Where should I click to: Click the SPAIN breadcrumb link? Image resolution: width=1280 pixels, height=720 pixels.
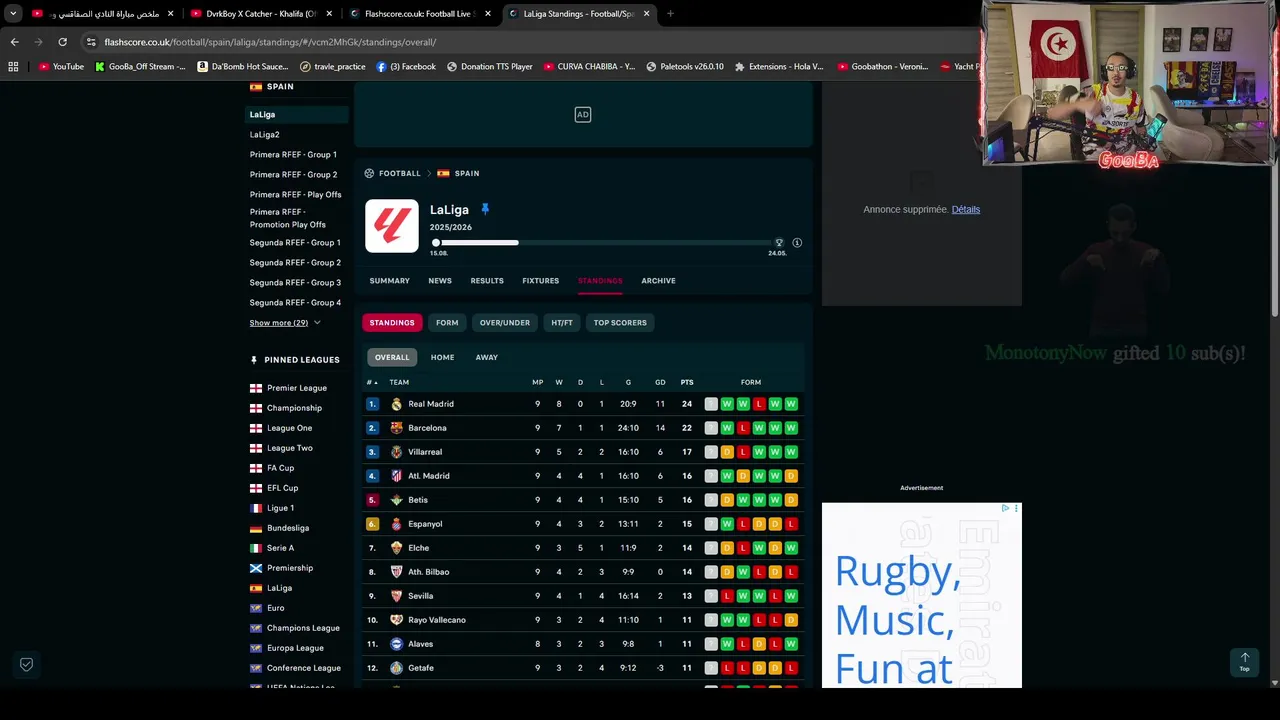click(467, 173)
